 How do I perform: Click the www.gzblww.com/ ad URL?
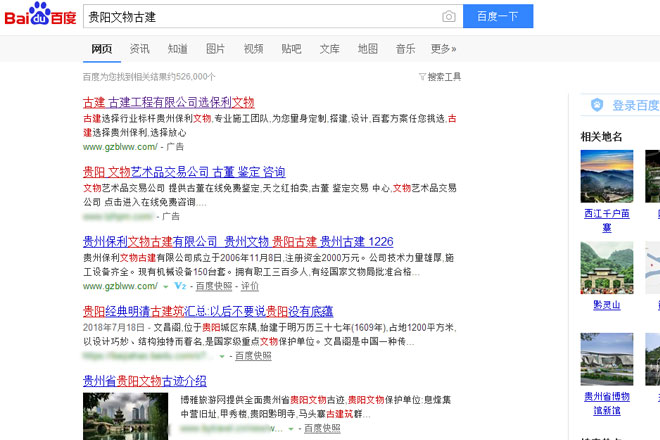[x=120, y=147]
